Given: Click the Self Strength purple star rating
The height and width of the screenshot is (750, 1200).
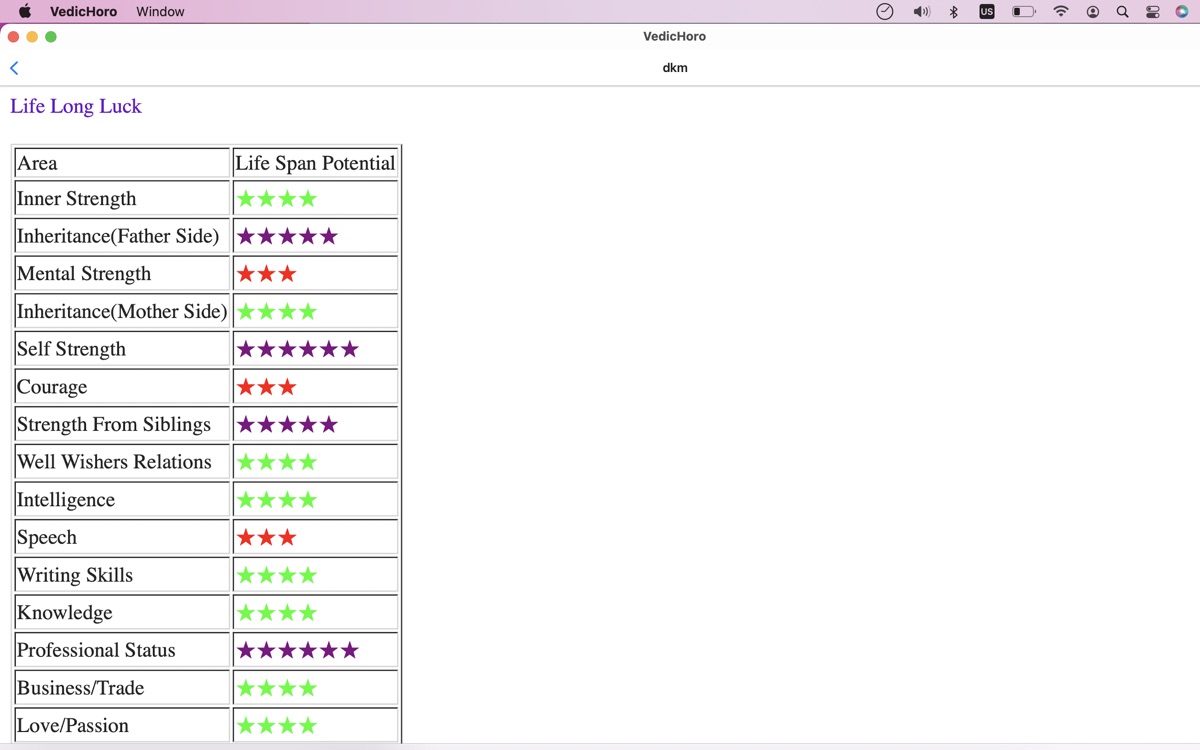Looking at the screenshot, I should (x=297, y=349).
